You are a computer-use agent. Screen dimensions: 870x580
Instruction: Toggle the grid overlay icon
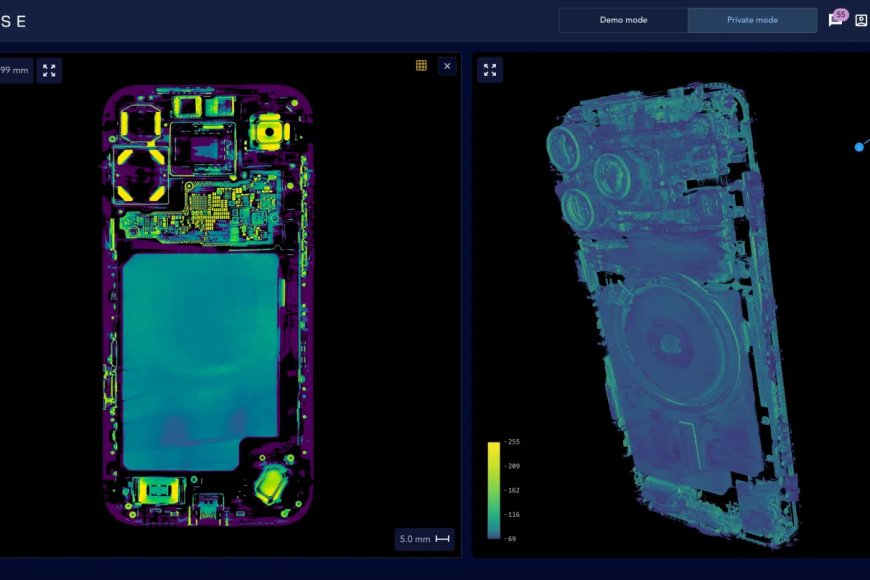click(x=421, y=65)
